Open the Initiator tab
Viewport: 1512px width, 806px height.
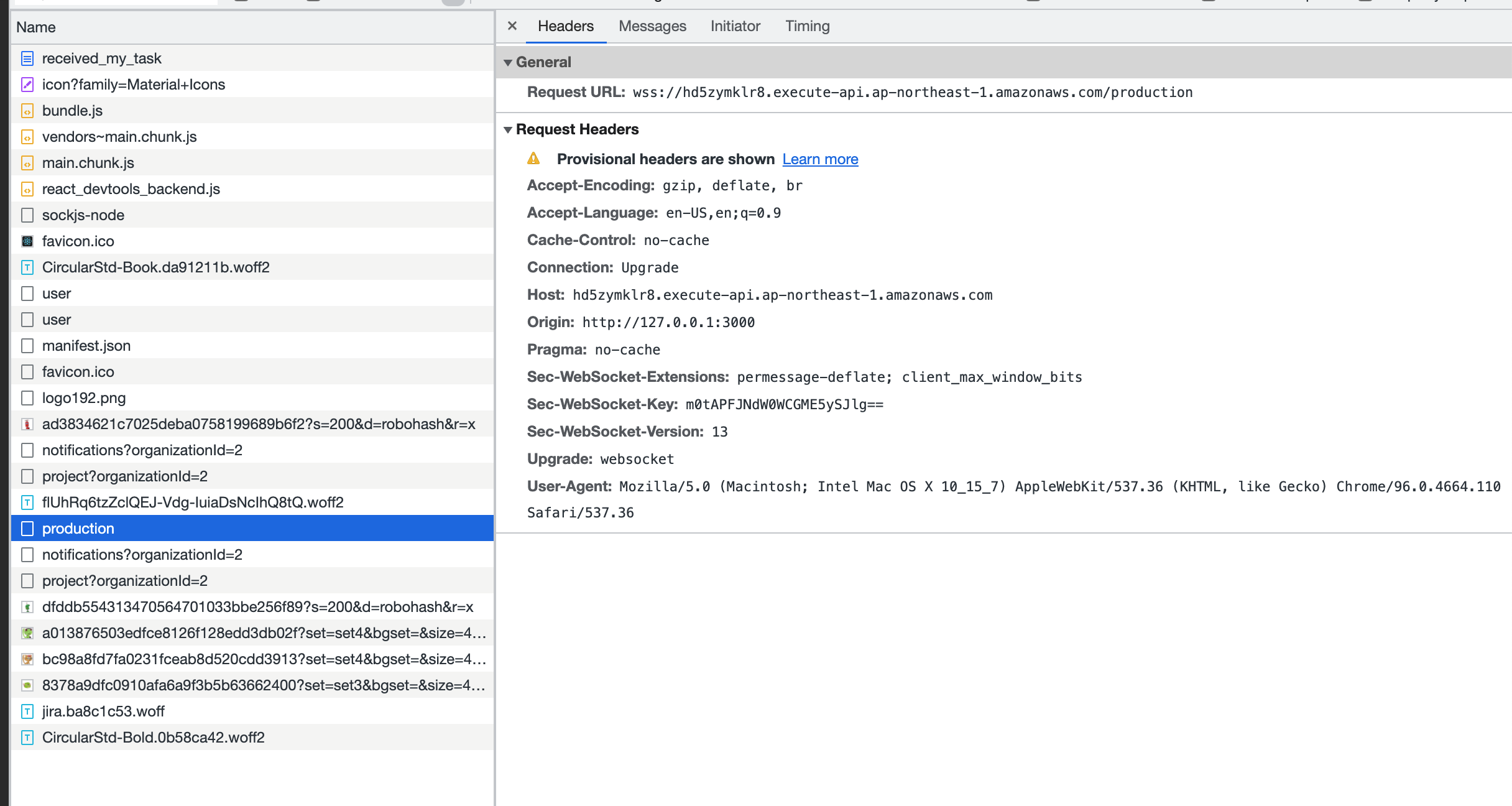[735, 26]
